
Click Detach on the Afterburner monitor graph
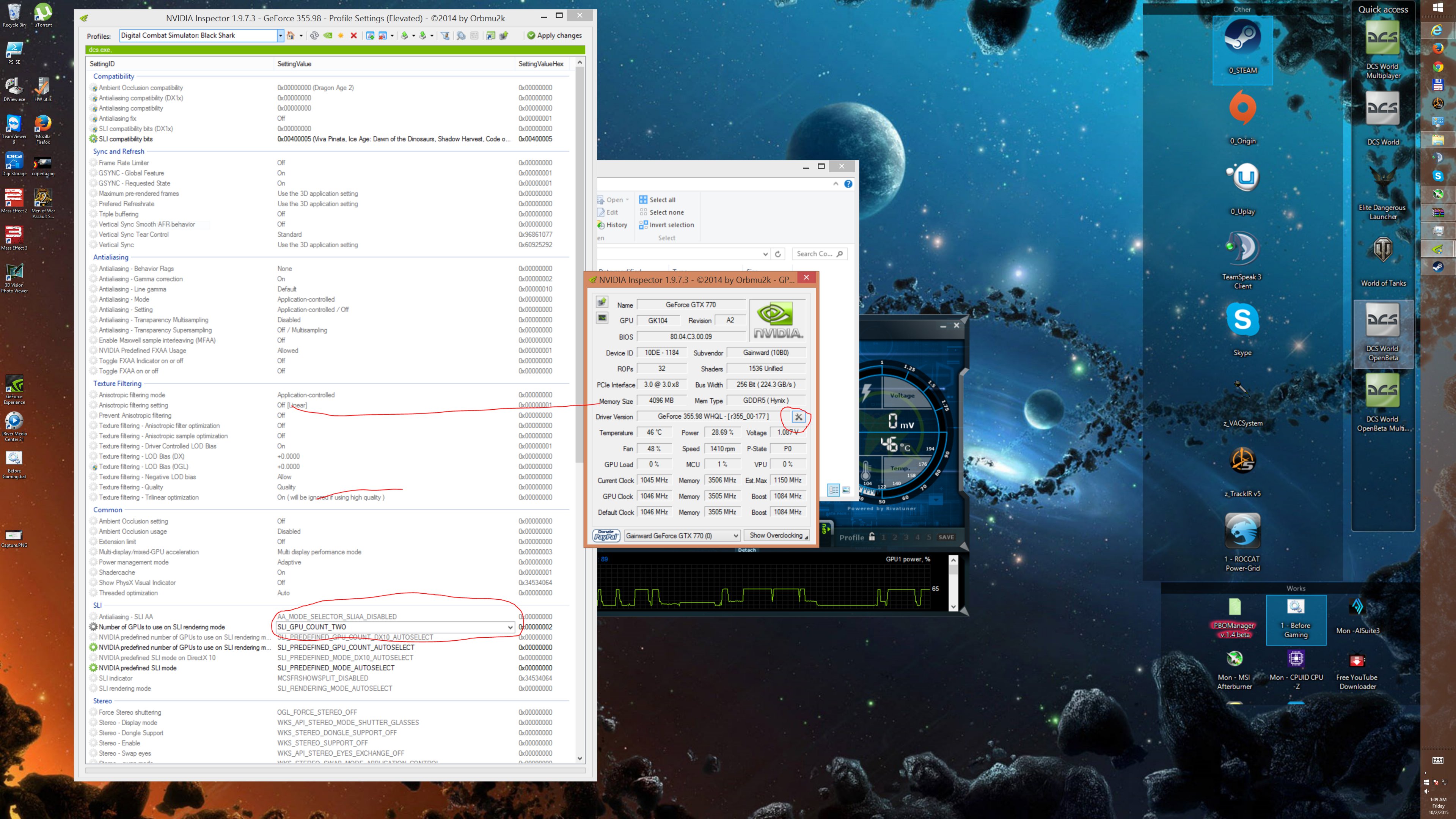pos(747,550)
